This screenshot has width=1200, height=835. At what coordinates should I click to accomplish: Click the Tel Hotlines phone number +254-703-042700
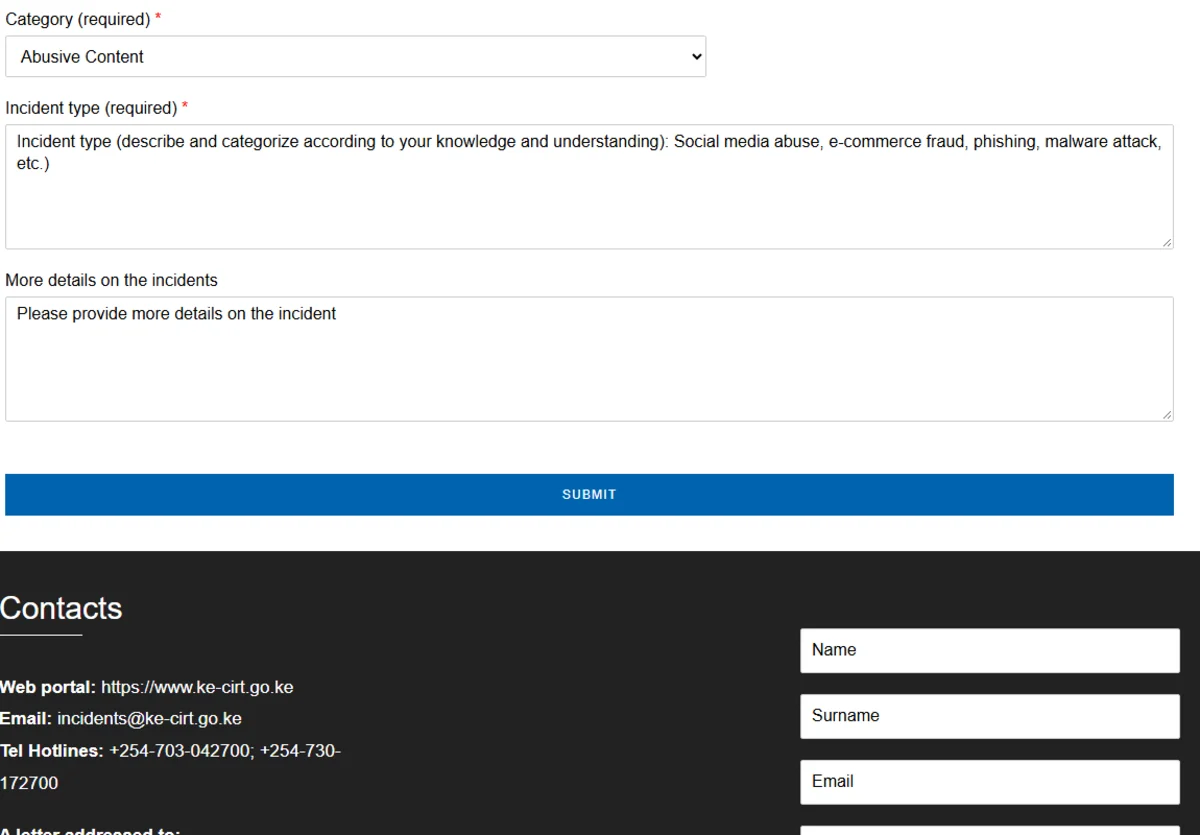click(x=179, y=751)
